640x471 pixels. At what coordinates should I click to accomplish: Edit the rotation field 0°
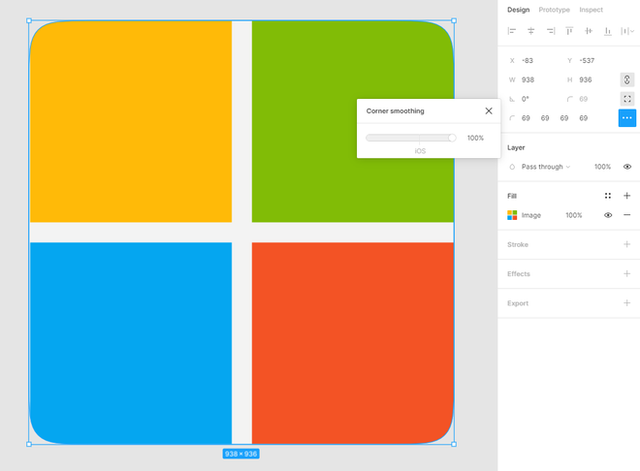click(525, 99)
